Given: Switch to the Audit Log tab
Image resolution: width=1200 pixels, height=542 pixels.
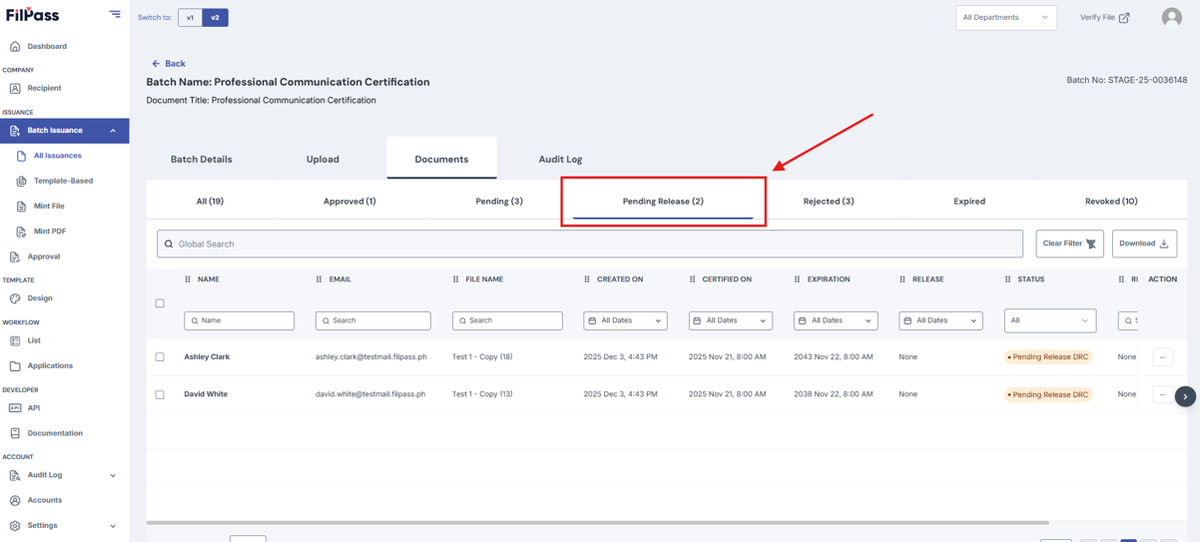Looking at the screenshot, I should click(x=560, y=159).
